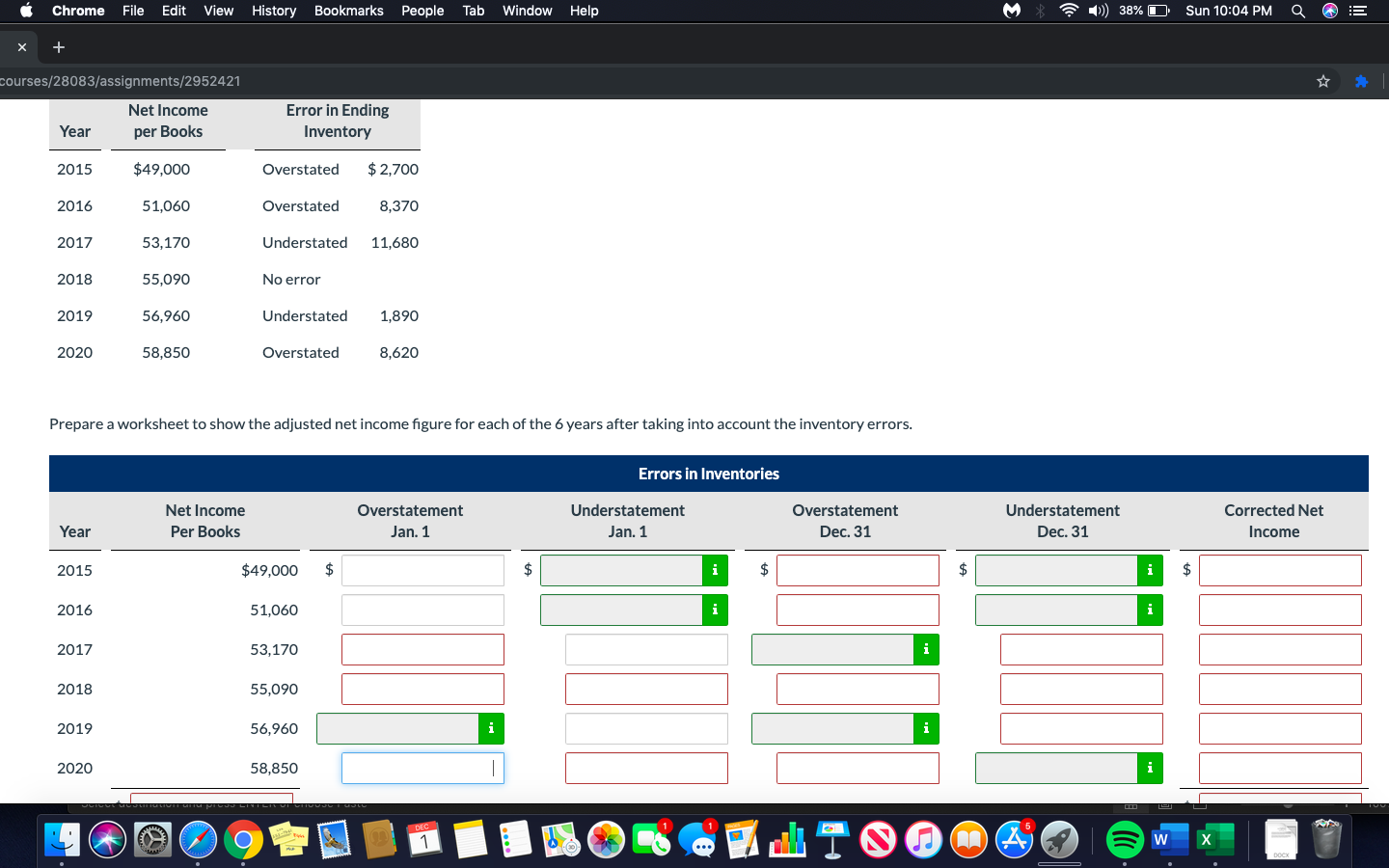1389x868 pixels.
Task: Click 2020 Overstatement Jan. 1 input field
Action: point(422,768)
